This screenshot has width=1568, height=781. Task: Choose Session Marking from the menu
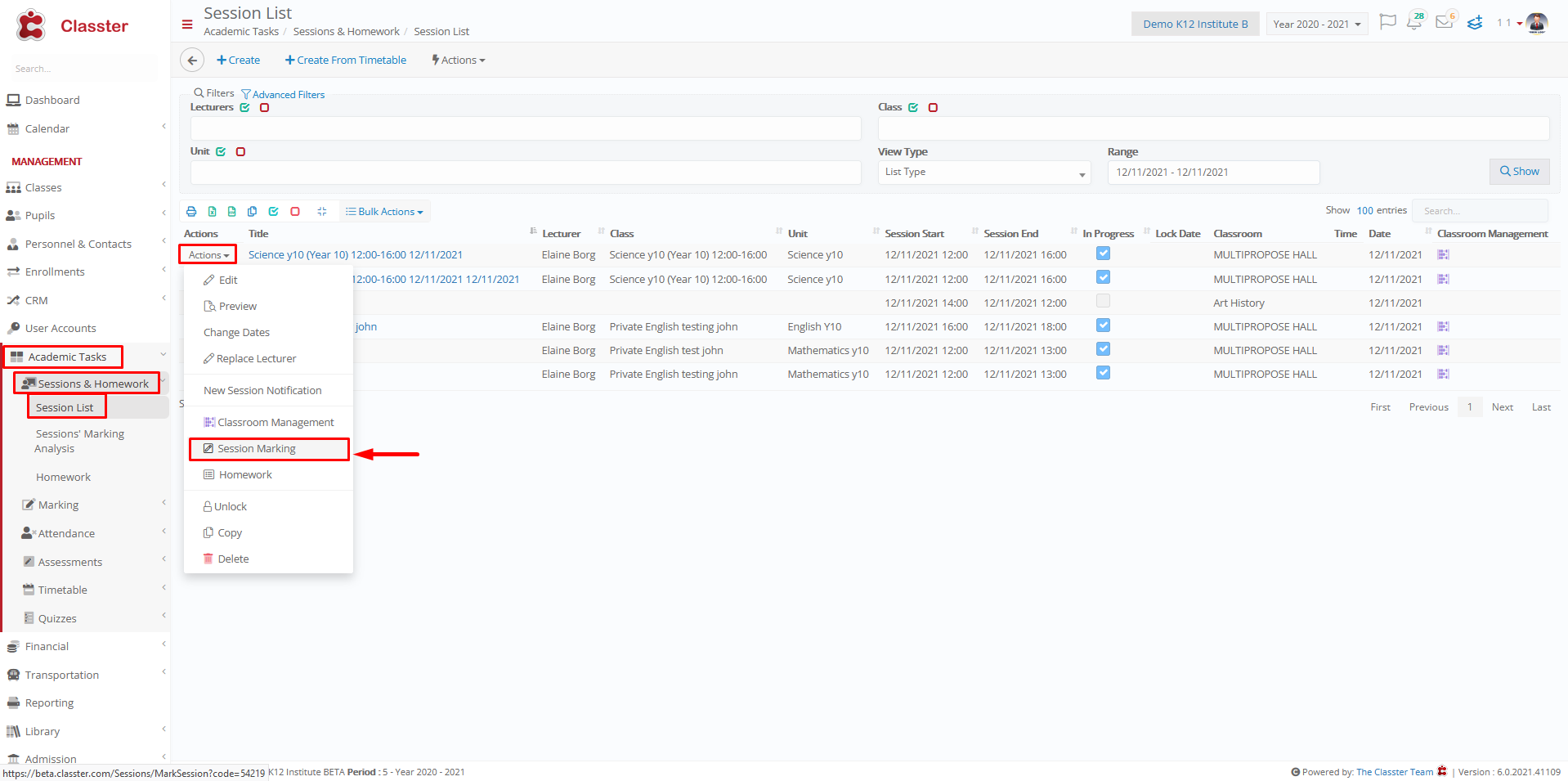pyautogui.click(x=269, y=449)
